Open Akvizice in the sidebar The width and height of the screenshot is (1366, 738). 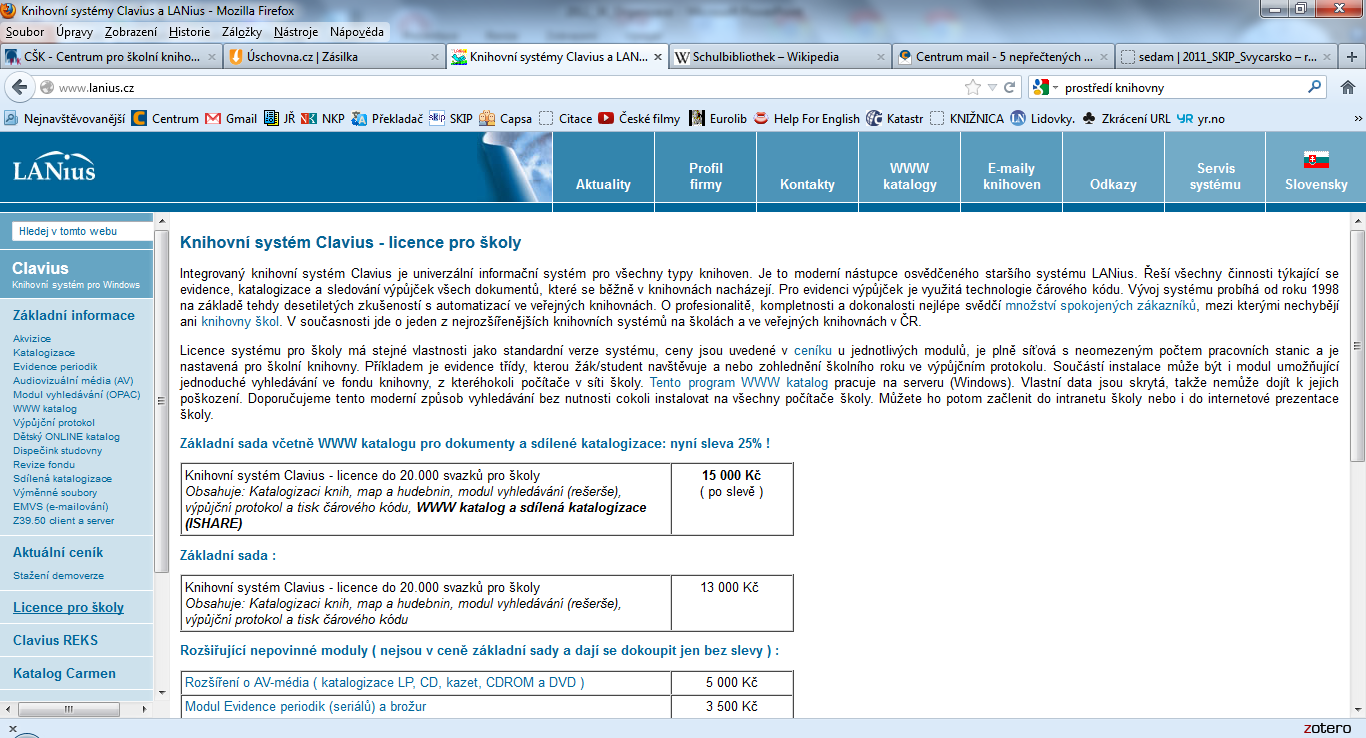(32, 339)
